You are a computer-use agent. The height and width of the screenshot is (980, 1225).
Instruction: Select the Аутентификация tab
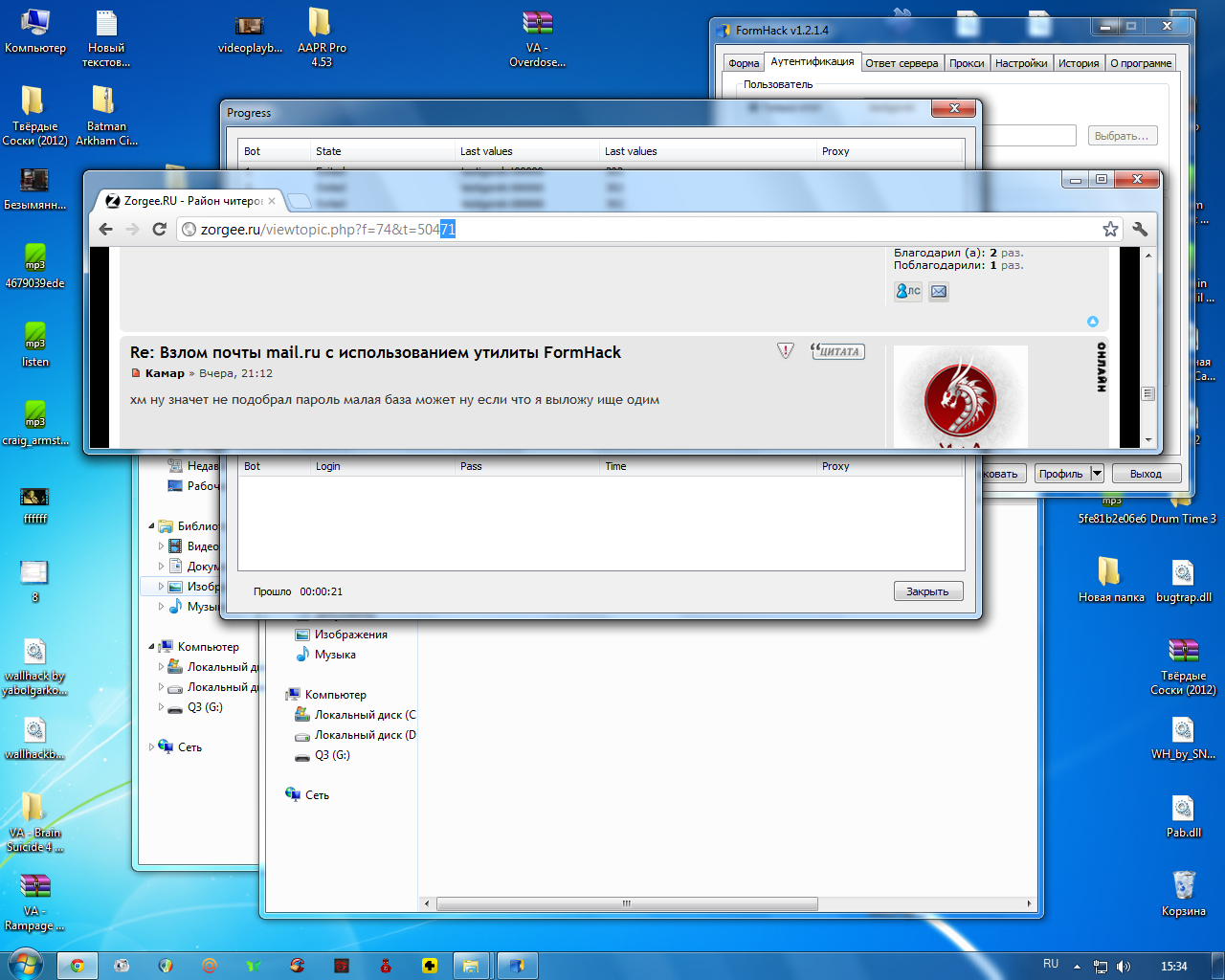(x=813, y=61)
